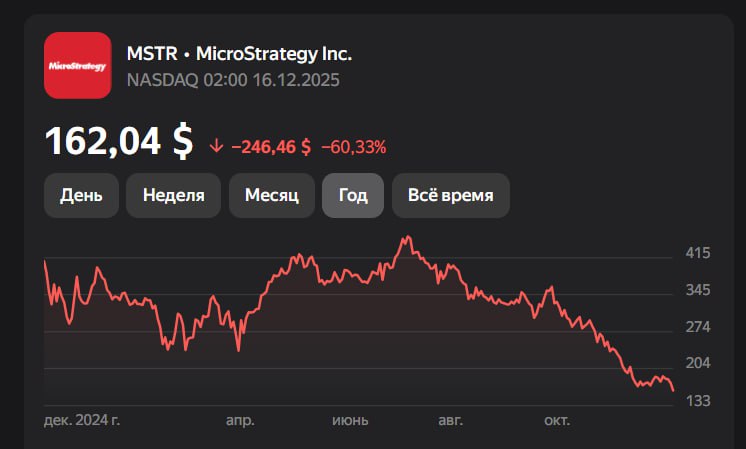Show the Всё время price history

coord(450,195)
